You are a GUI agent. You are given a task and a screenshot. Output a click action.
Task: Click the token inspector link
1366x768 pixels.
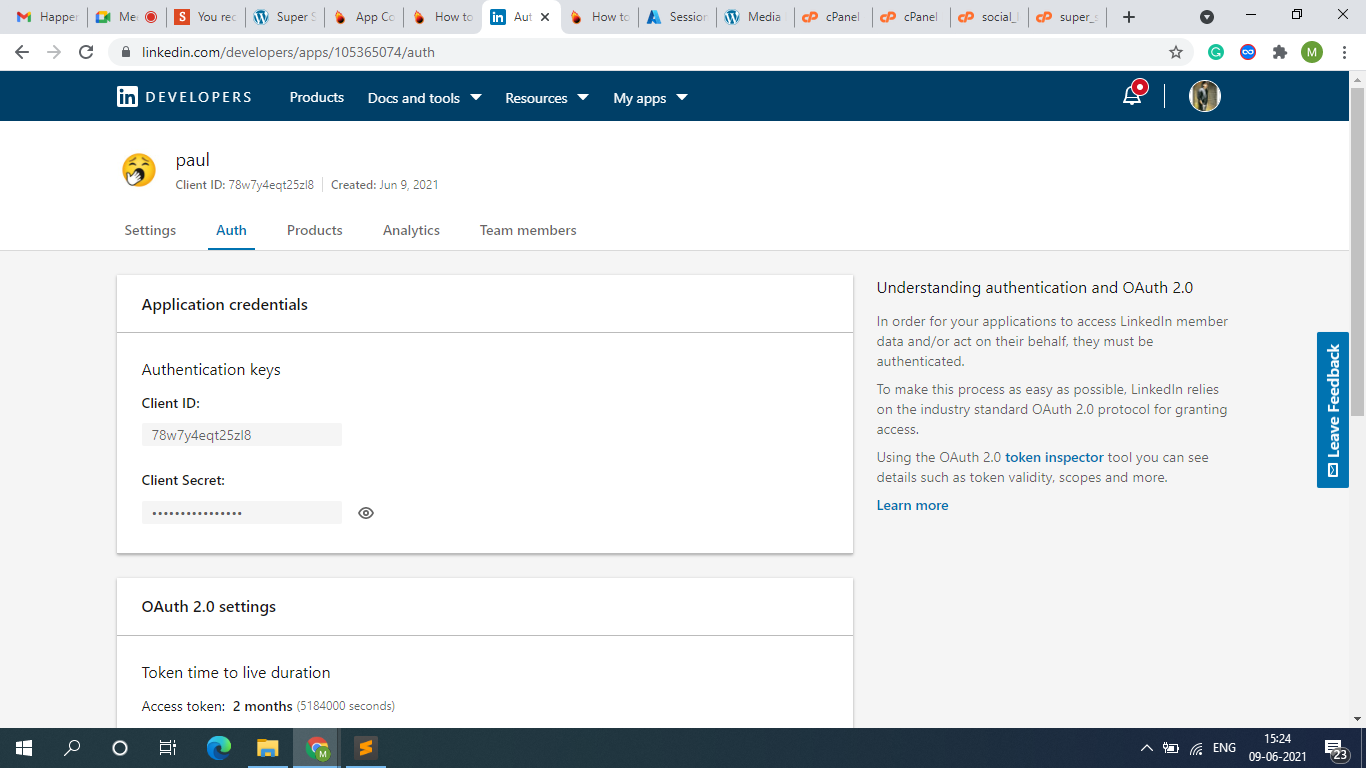(x=1054, y=457)
